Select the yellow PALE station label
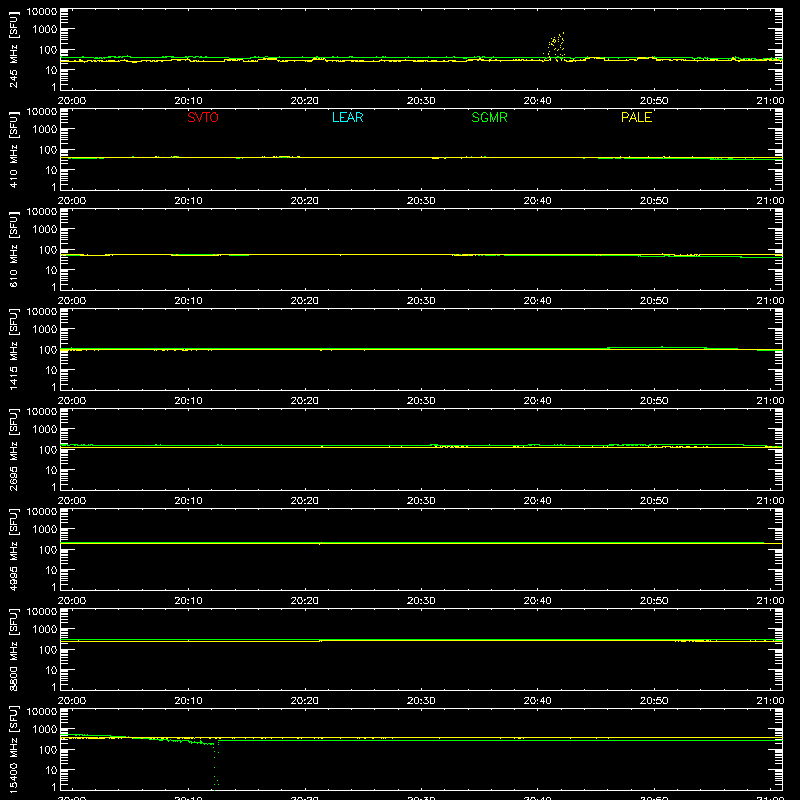800x800 pixels. 636,117
